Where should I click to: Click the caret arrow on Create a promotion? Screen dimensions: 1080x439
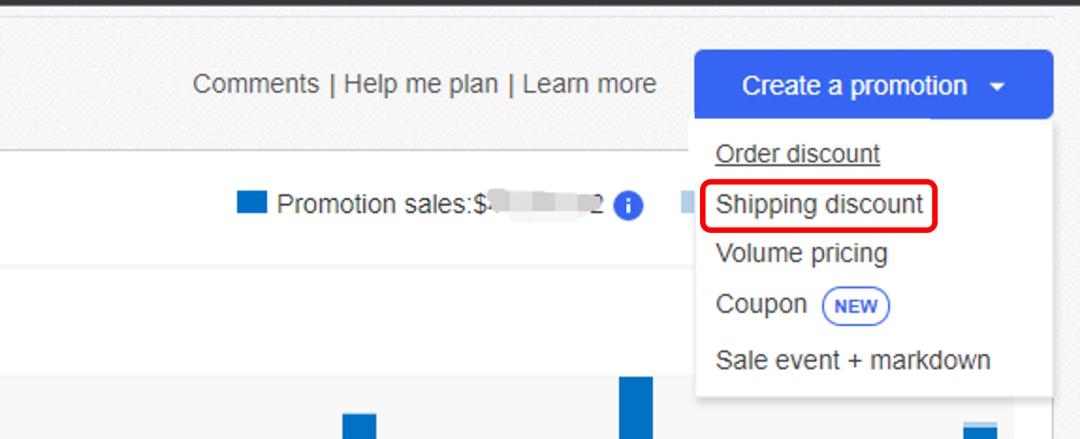pos(997,87)
